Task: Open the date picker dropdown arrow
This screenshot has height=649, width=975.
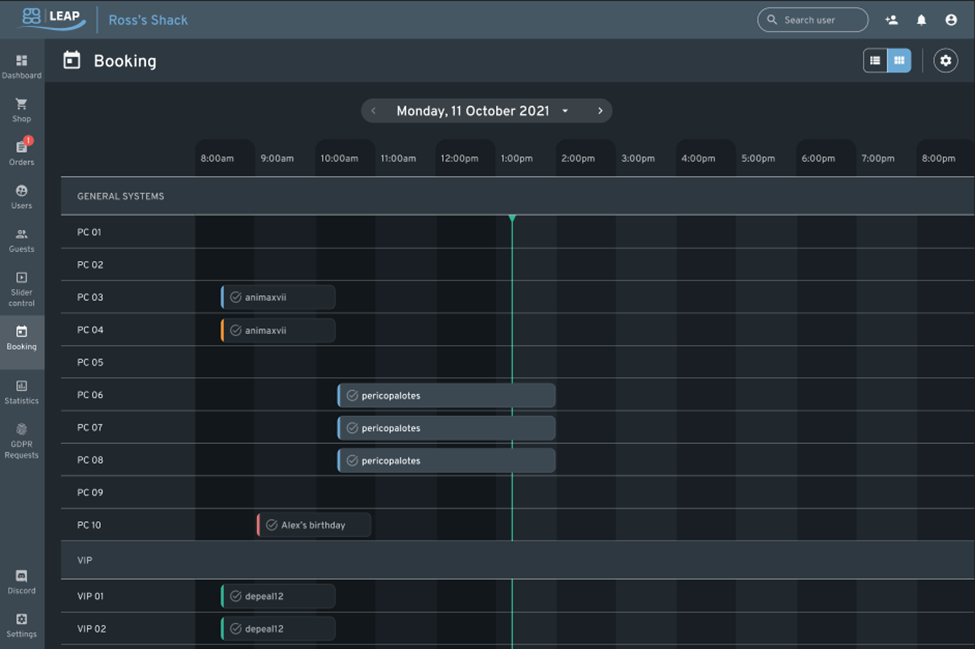Action: (x=565, y=111)
